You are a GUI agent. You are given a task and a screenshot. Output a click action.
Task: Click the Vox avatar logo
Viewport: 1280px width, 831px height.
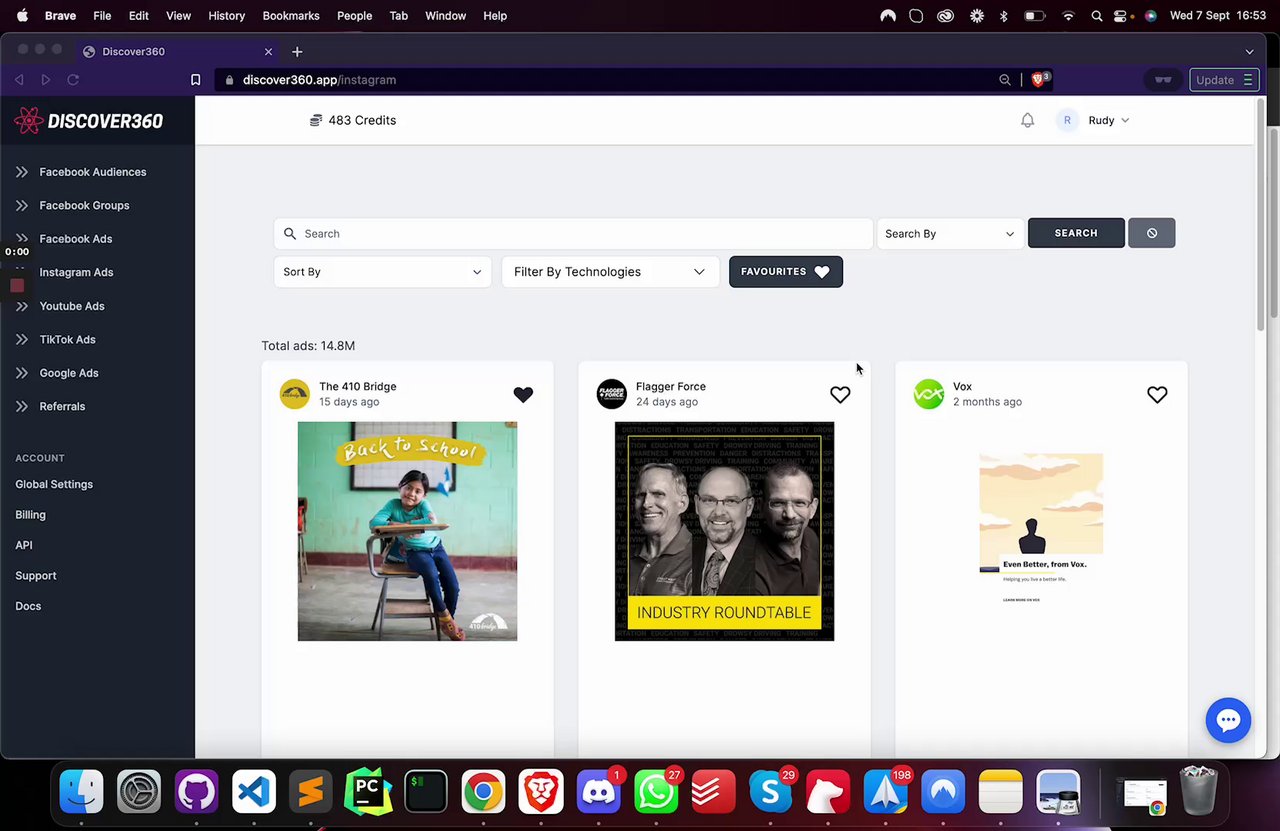(x=929, y=394)
